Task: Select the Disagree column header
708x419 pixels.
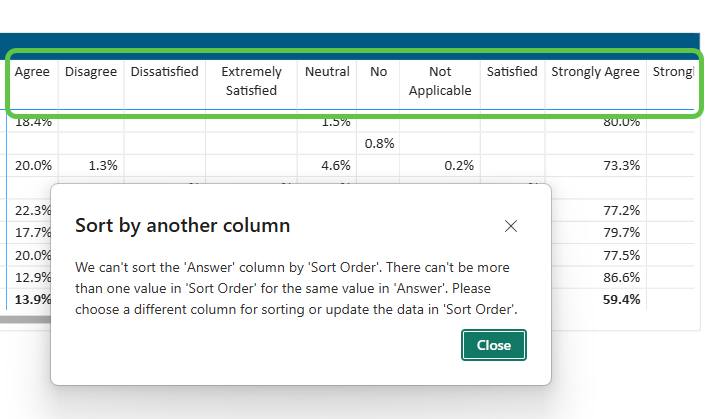Action: (x=91, y=72)
